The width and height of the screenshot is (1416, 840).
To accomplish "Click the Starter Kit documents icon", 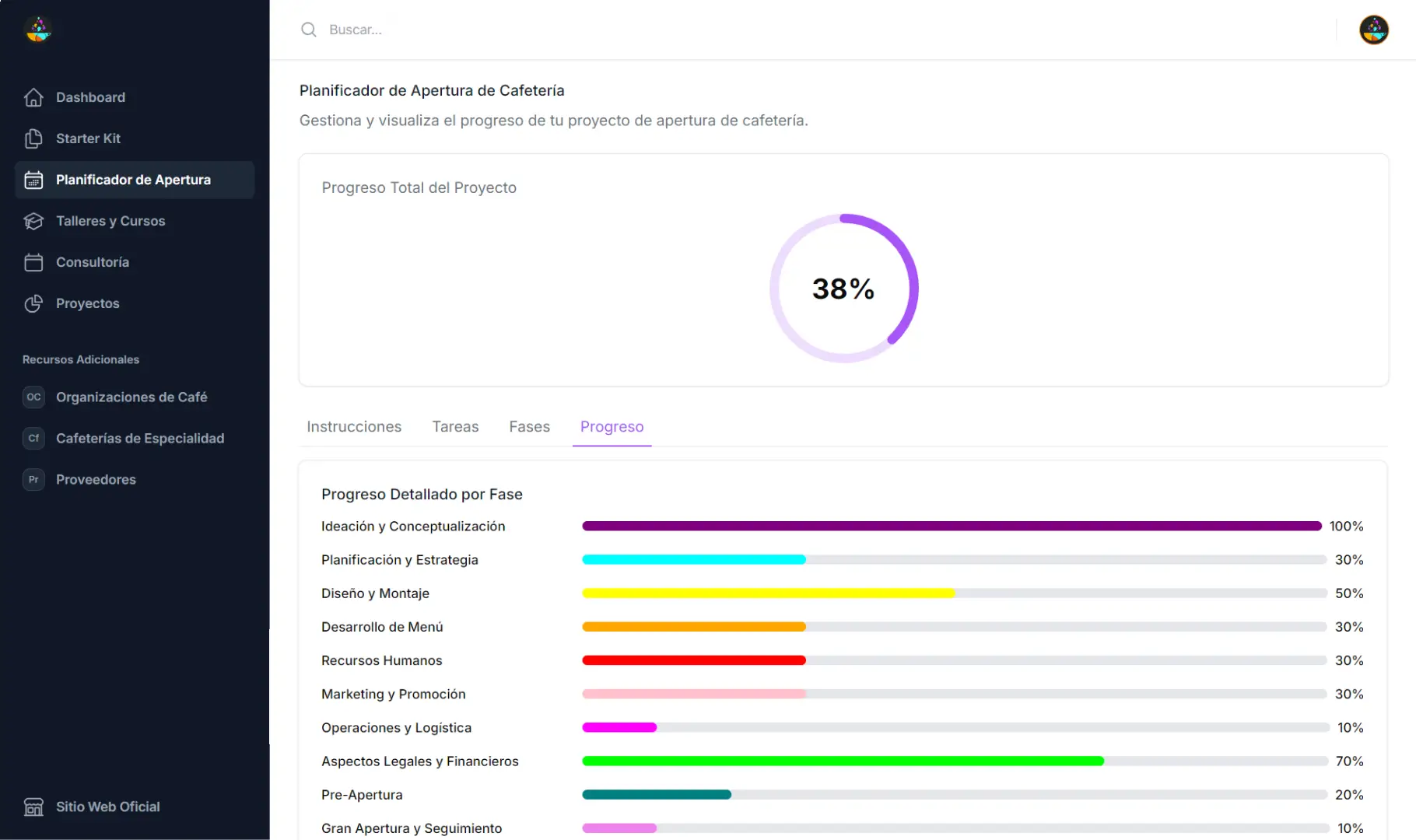I will 33,138.
